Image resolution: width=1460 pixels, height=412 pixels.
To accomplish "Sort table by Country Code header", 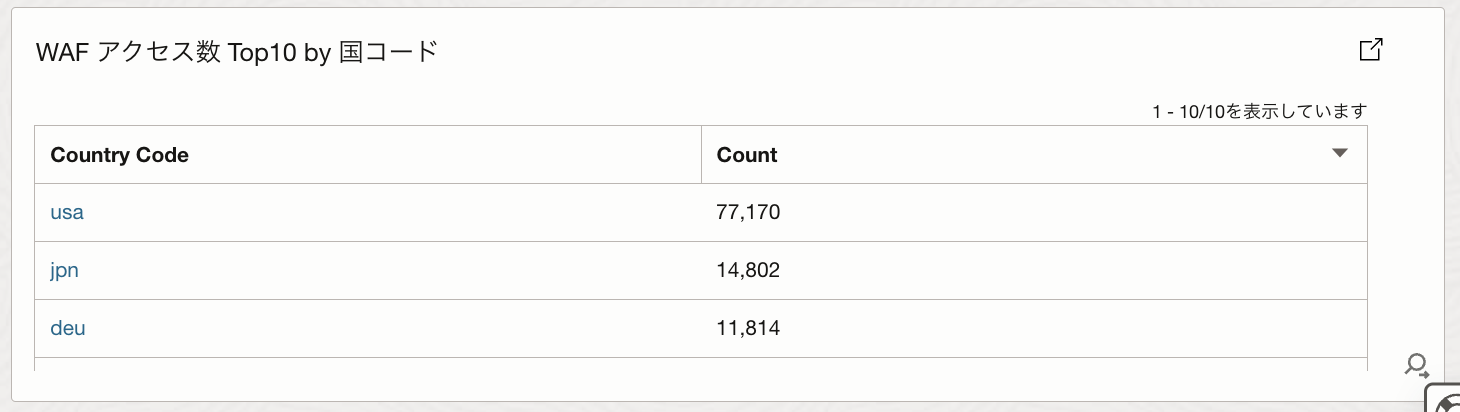I will tap(120, 155).
